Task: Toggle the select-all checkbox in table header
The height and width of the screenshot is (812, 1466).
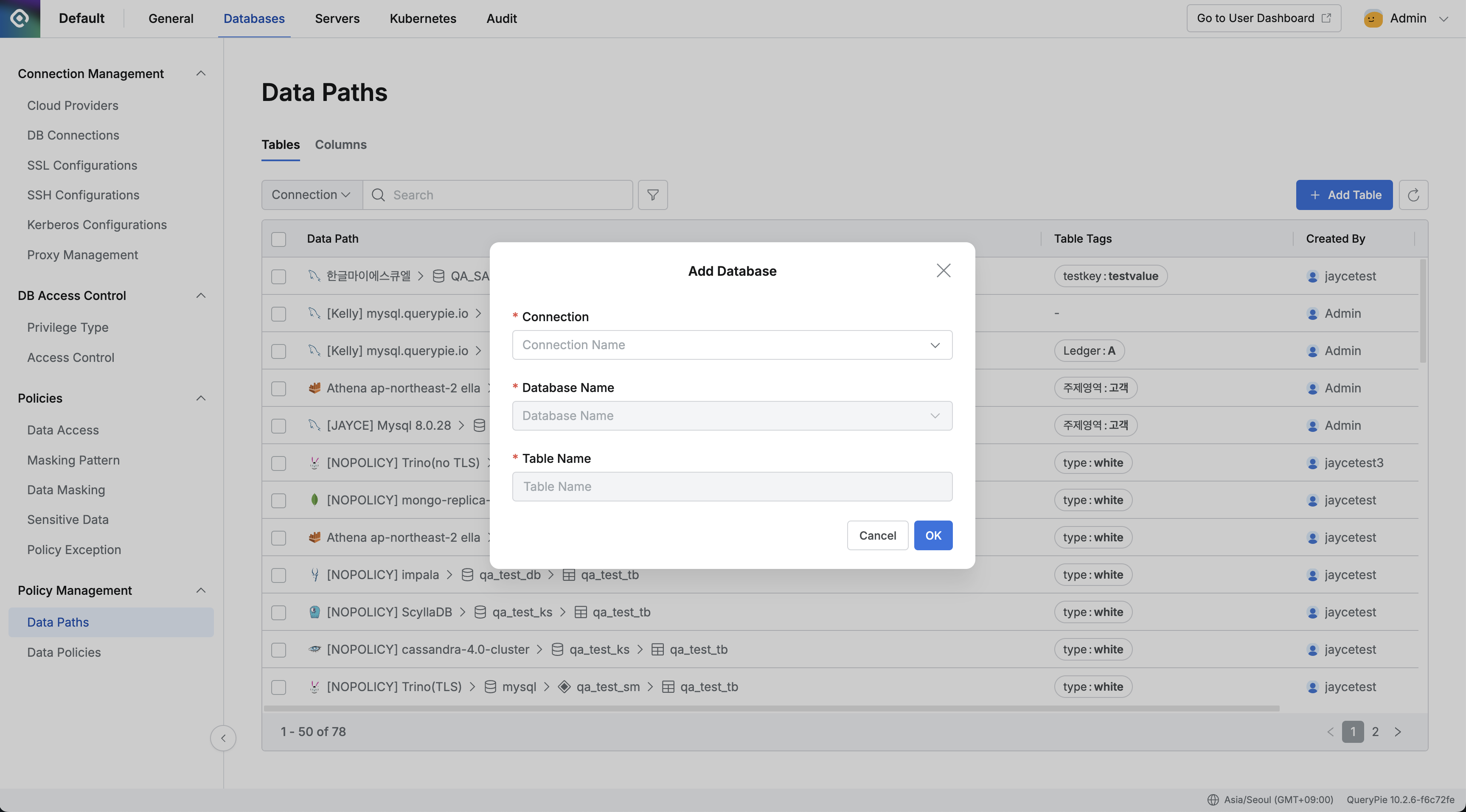Action: [x=278, y=239]
